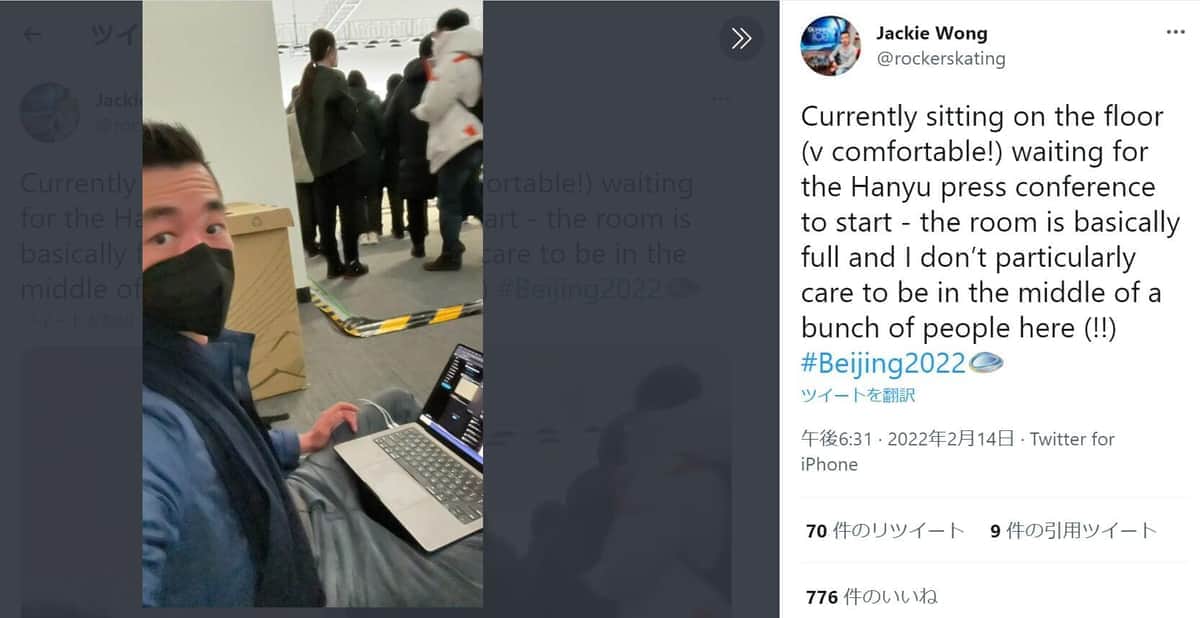
Task: Show the 776 件のいいね list
Action: tap(872, 597)
